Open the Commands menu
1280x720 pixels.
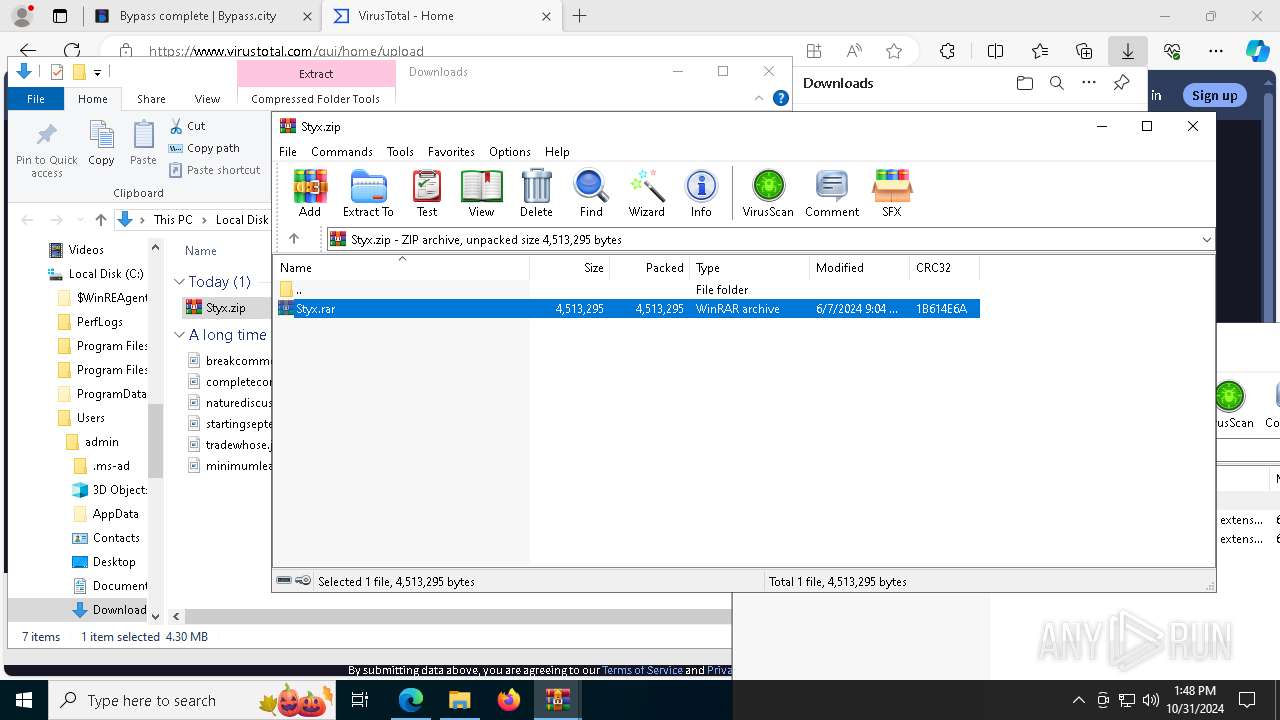(x=342, y=152)
